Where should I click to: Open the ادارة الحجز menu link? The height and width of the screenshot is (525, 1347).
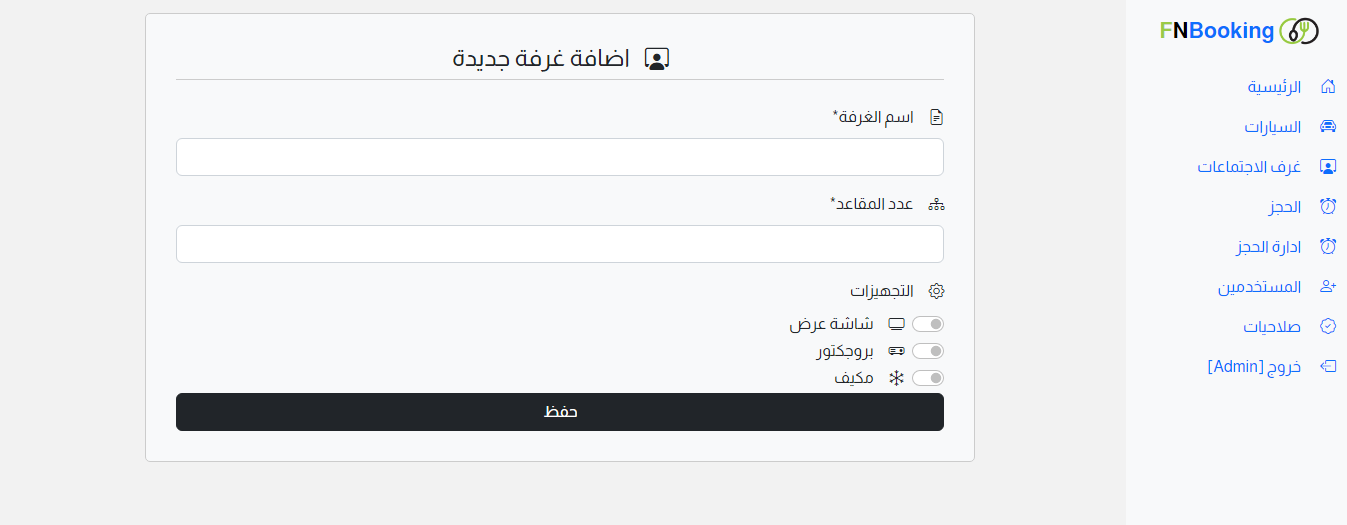pyautogui.click(x=1268, y=247)
